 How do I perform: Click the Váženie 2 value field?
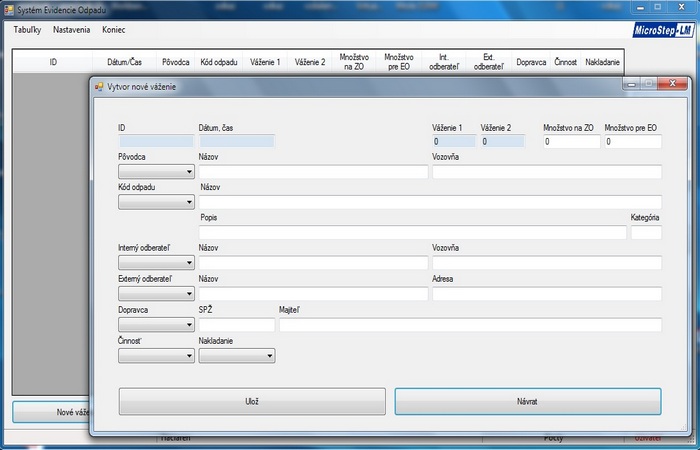[503, 142]
